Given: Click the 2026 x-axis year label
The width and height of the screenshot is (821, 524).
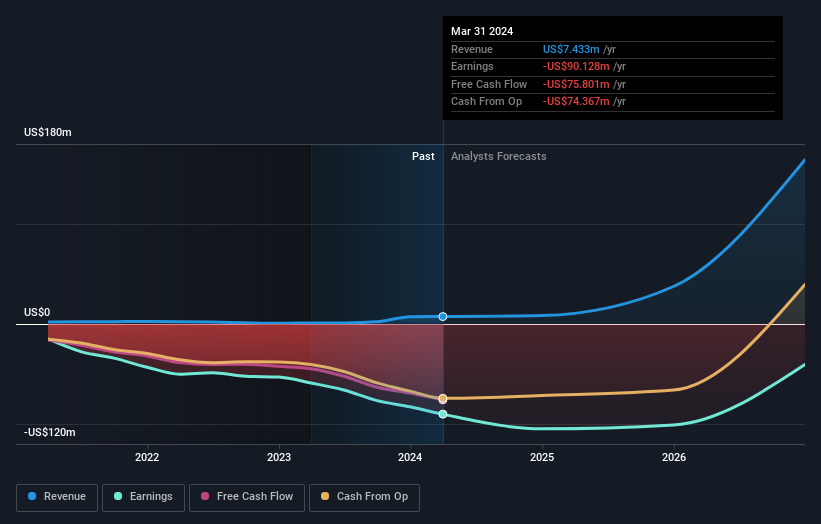Looking at the screenshot, I should (x=674, y=457).
